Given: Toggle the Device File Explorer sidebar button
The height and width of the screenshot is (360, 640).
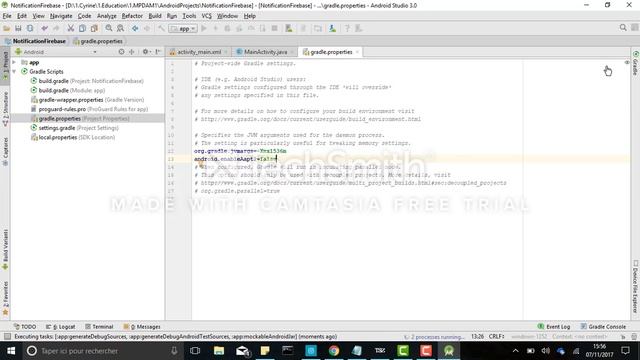Looking at the screenshot, I should [x=636, y=287].
